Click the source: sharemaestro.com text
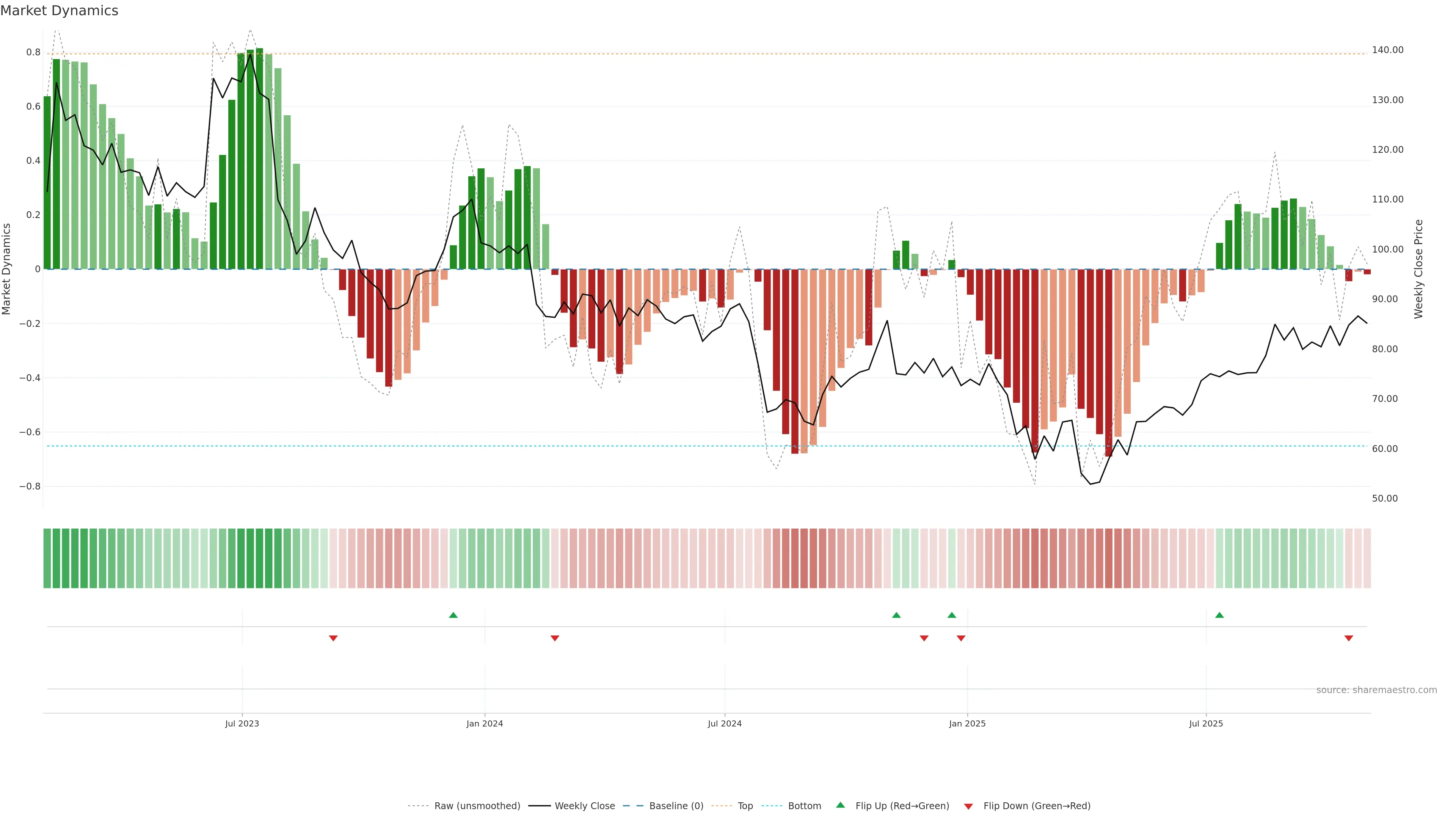Viewport: 1456px width, 819px height. (x=1376, y=690)
